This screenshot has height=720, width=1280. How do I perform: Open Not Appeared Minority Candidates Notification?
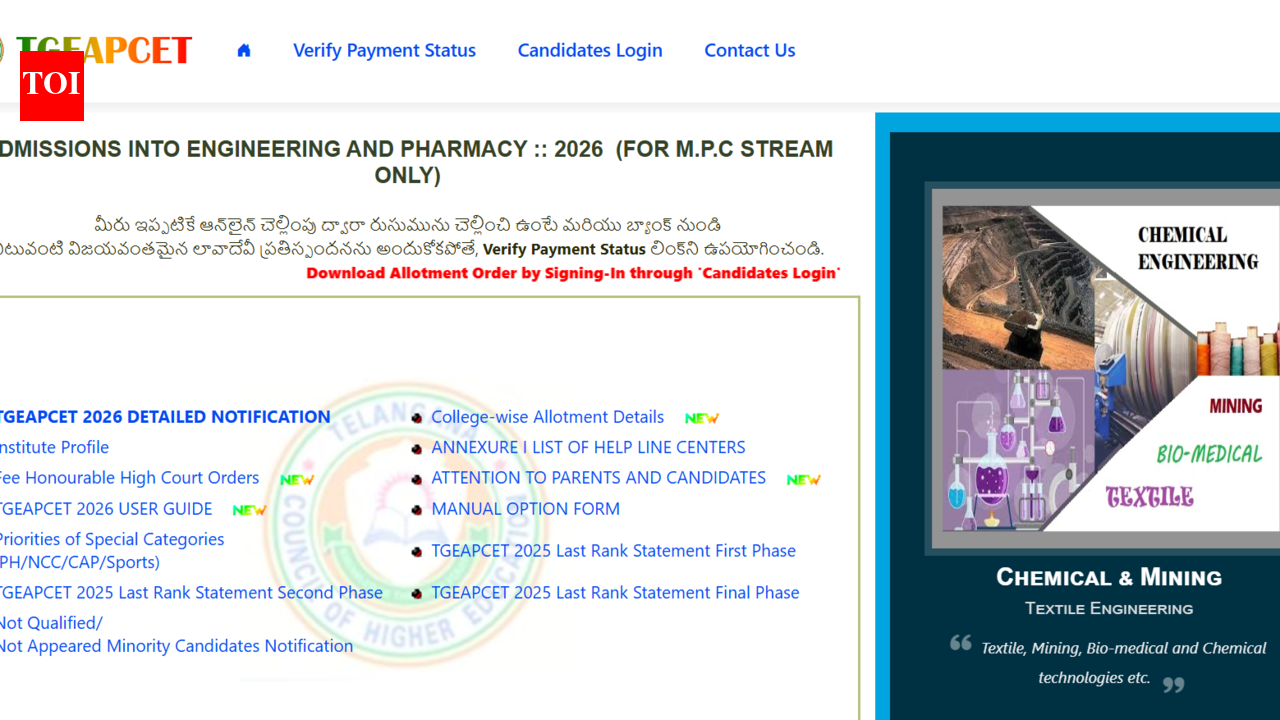[x=176, y=635]
